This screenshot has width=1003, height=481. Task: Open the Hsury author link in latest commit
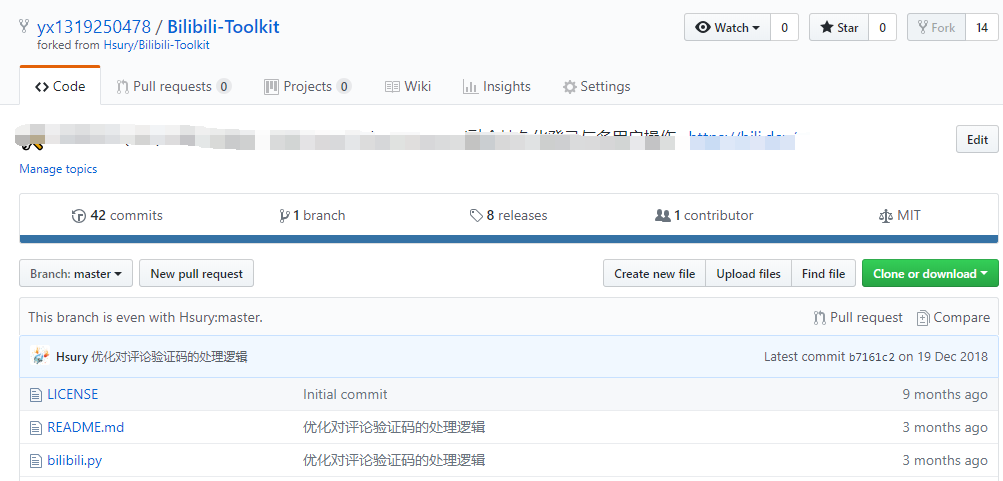(x=72, y=357)
